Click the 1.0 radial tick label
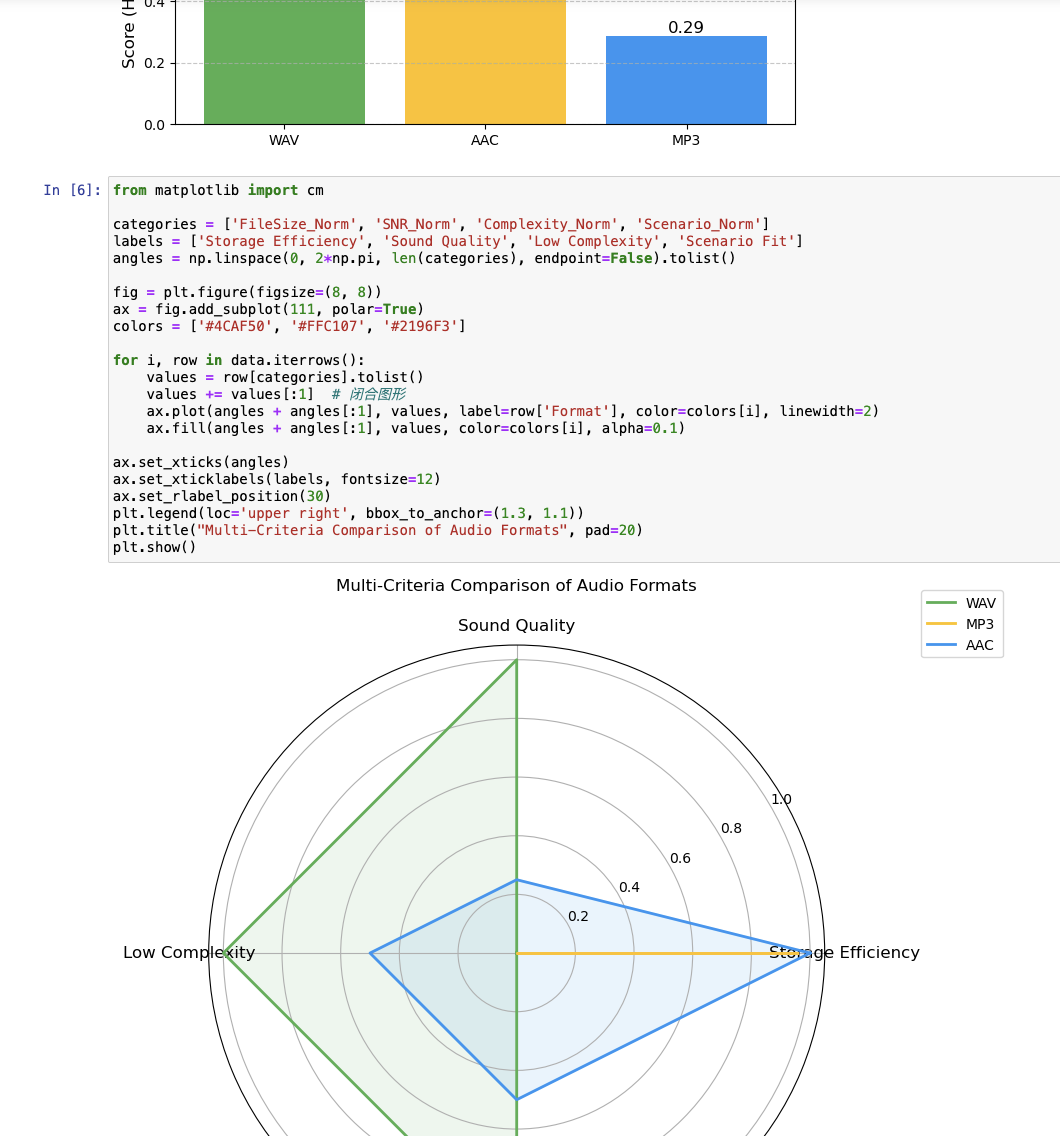Image resolution: width=1060 pixels, height=1136 pixels. [781, 799]
